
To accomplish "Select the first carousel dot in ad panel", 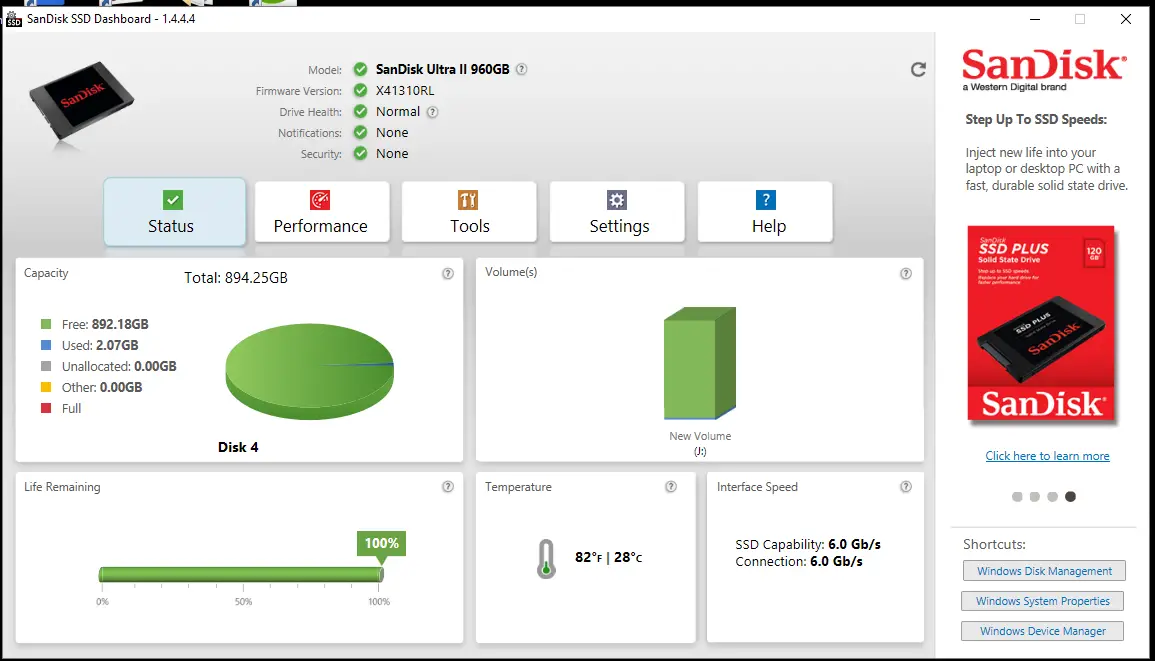I will click(1017, 497).
